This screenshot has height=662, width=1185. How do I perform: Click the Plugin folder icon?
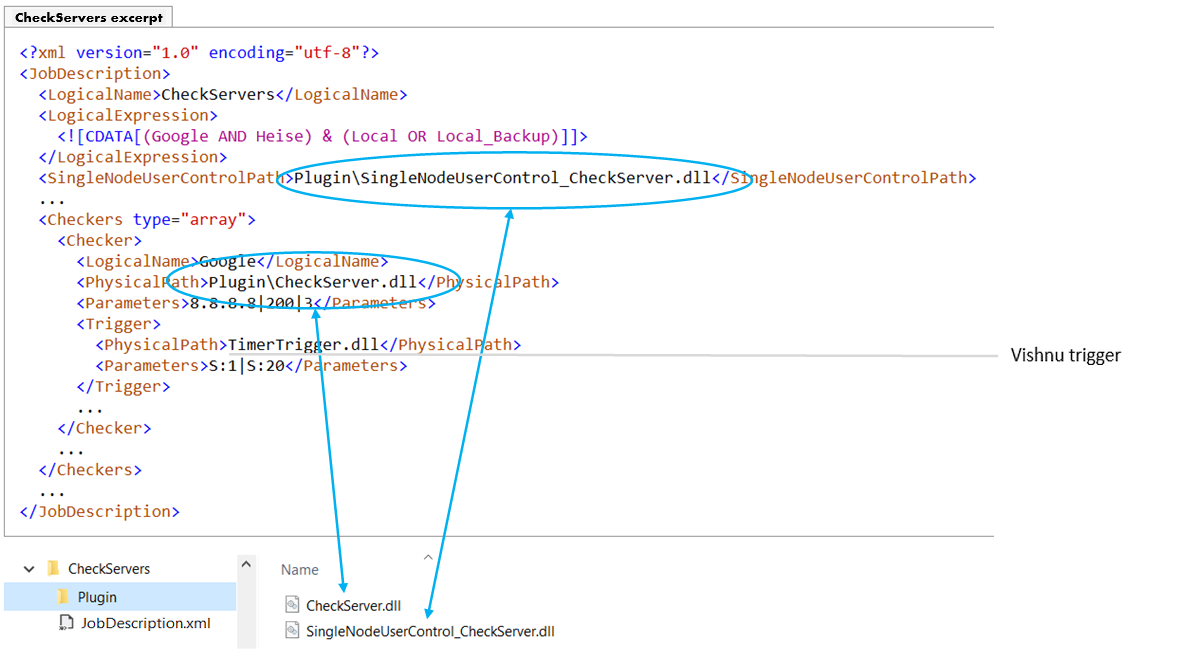62,597
